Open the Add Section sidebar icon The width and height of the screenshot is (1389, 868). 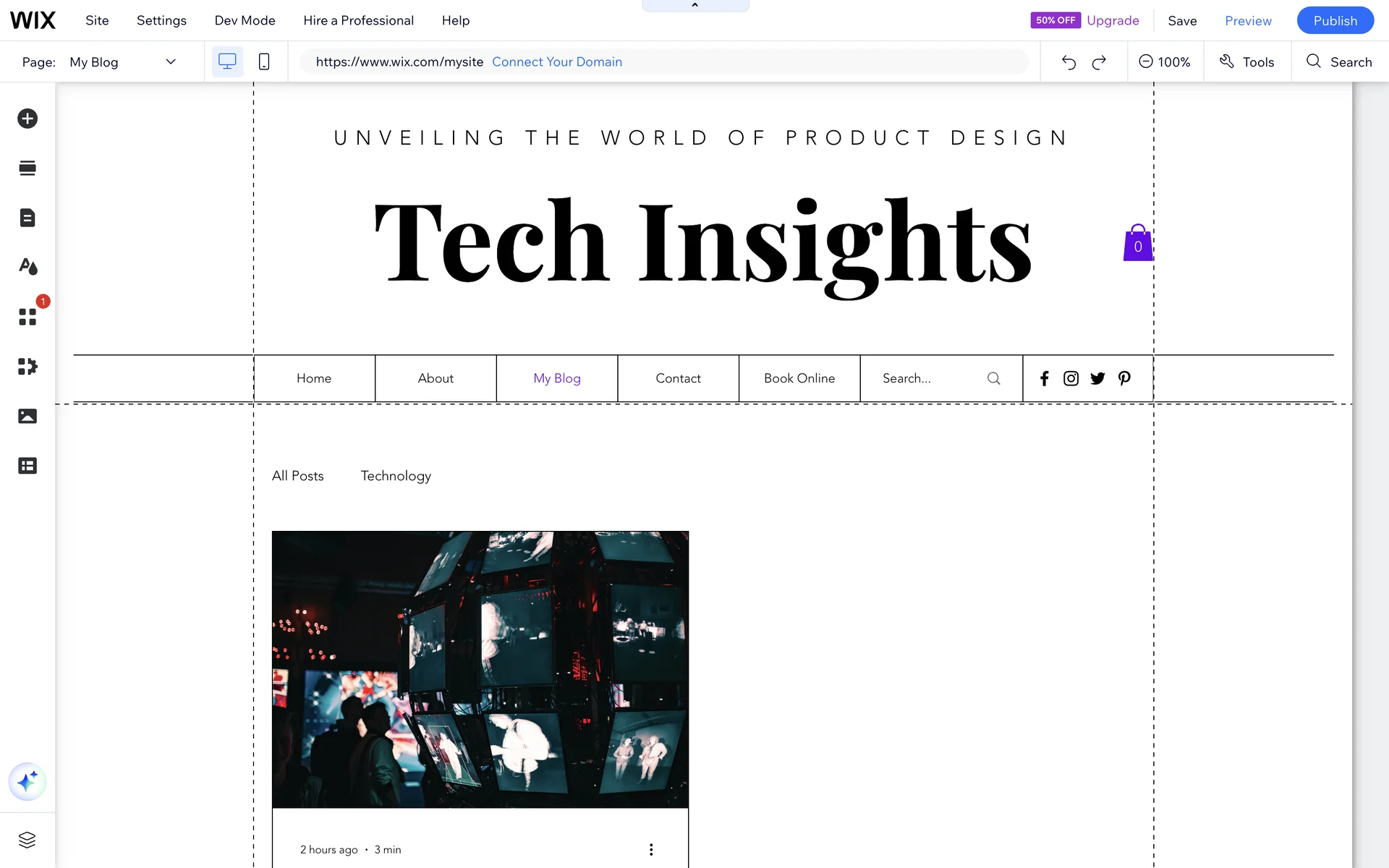27,169
